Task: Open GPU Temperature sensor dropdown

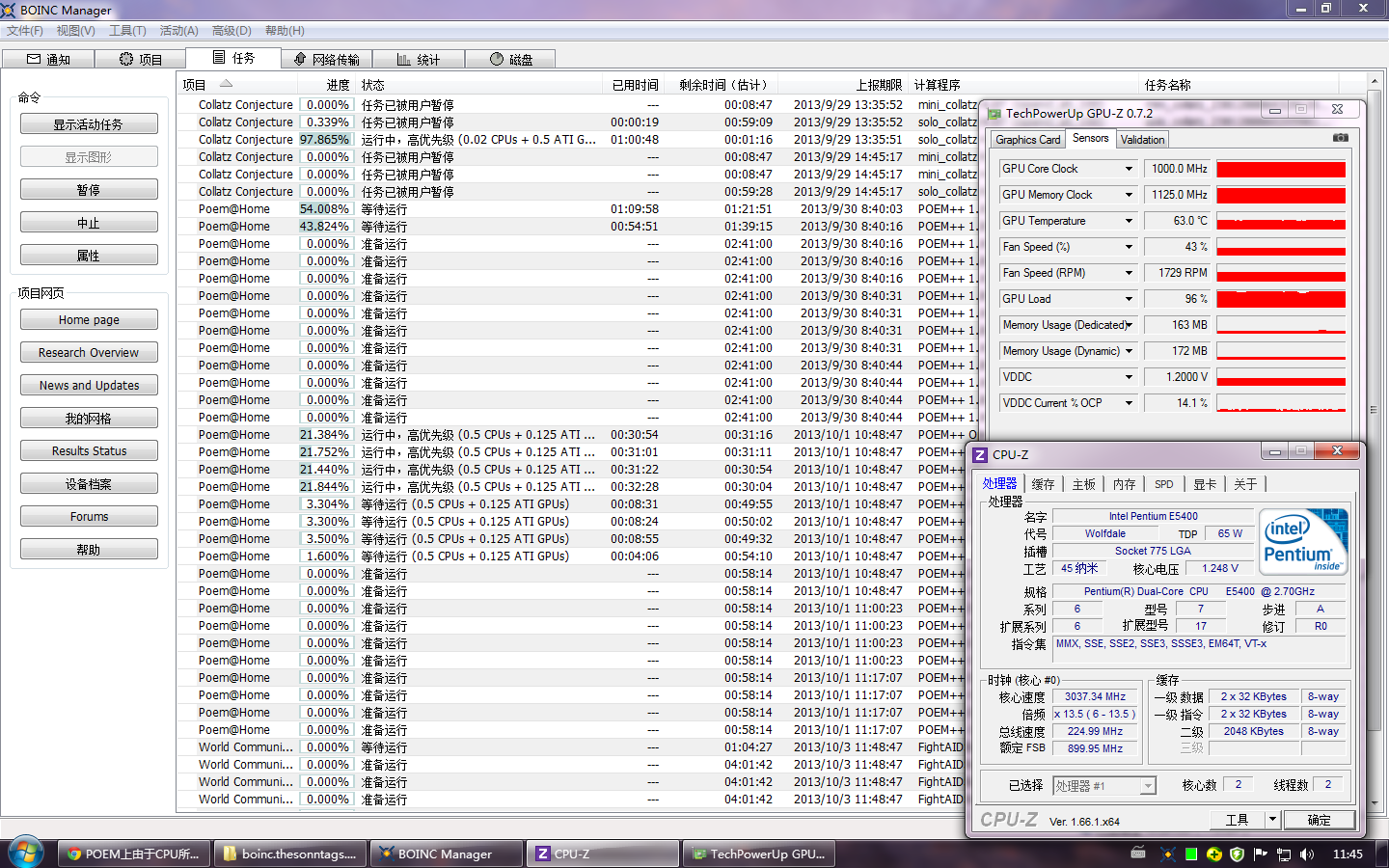Action: 1128,221
